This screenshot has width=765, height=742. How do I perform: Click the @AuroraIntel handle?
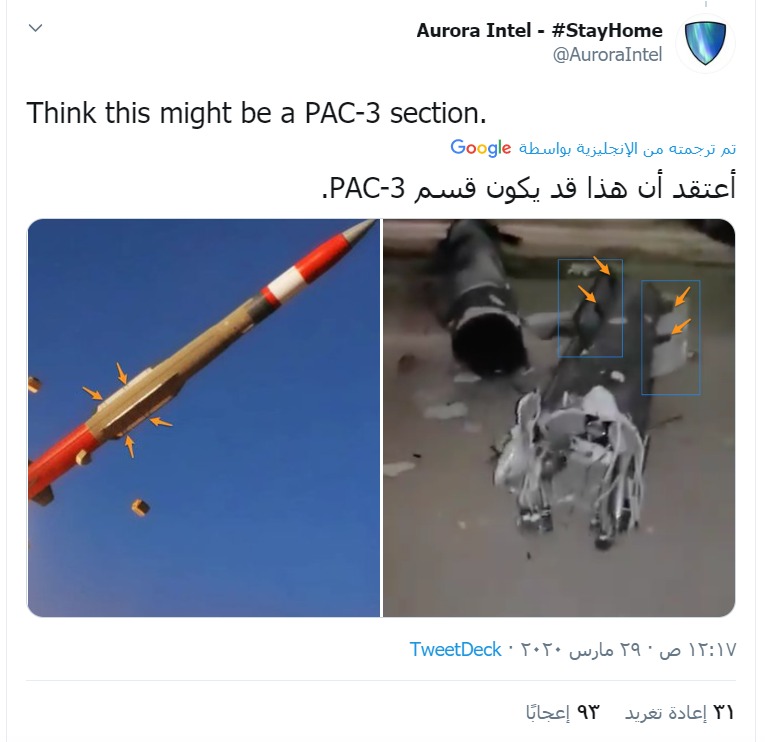tap(607, 55)
